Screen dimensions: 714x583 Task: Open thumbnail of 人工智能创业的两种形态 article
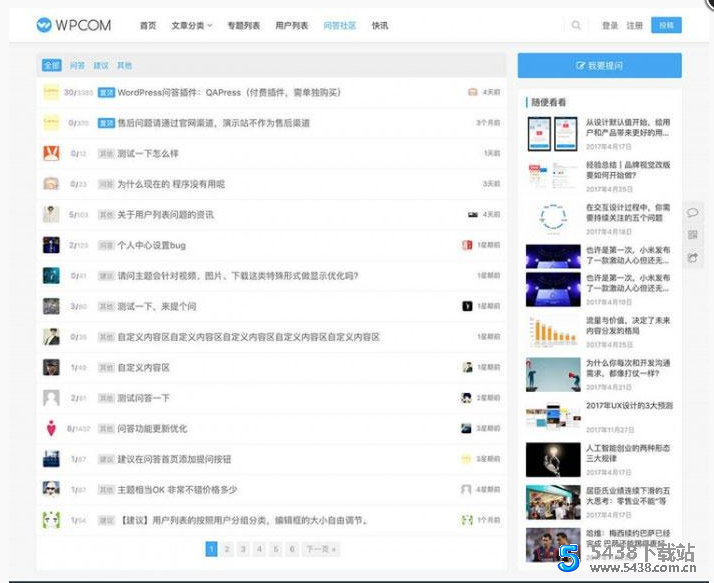(x=553, y=460)
